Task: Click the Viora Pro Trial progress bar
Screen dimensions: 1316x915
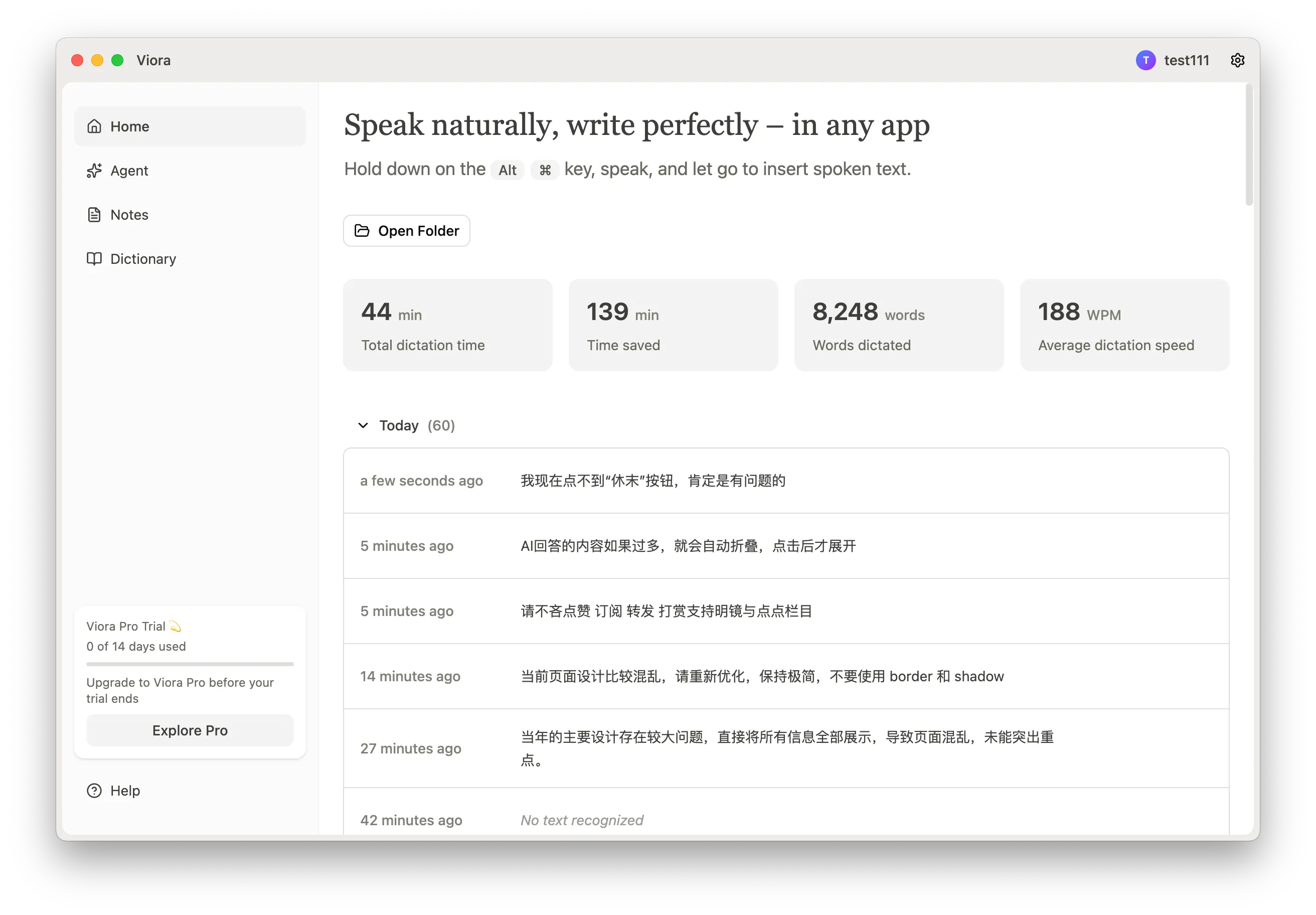Action: click(x=190, y=664)
